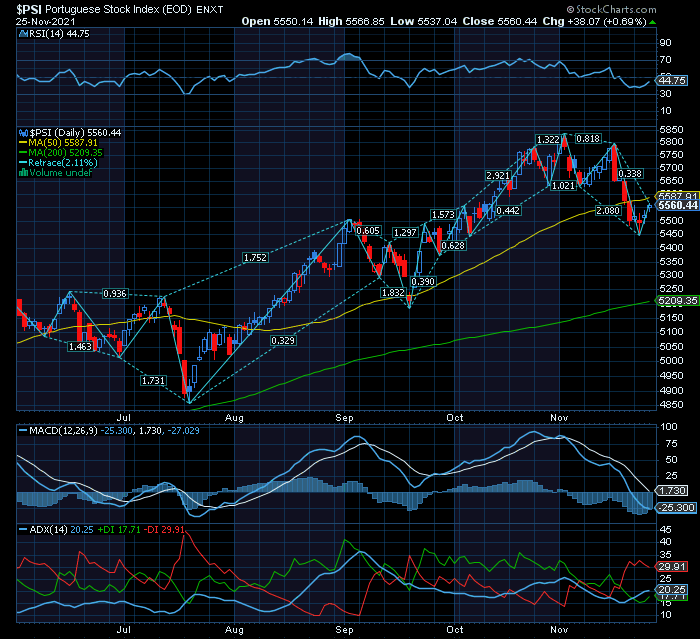
Task: Click the 0.338 retracement label
Action: click(630, 174)
